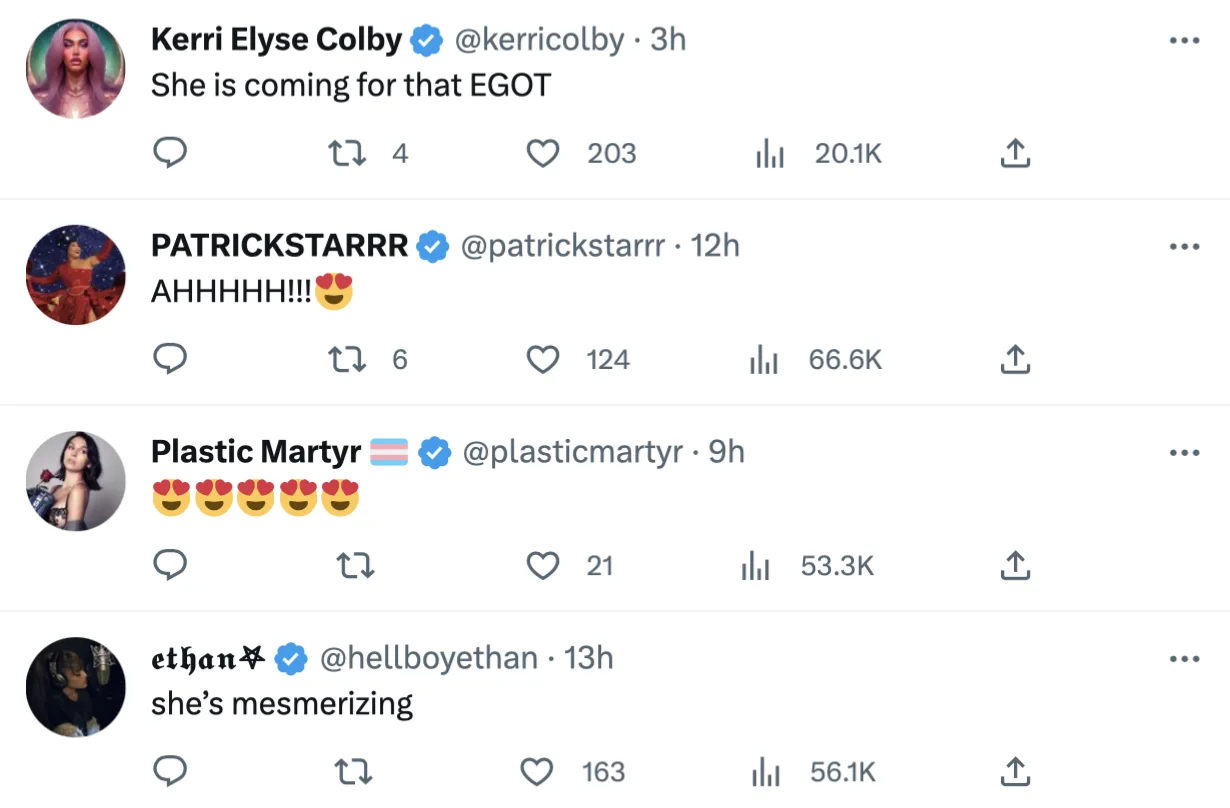Open the @patrickstarrr handle link
Screen dimensions: 1230x808
[x=562, y=245]
